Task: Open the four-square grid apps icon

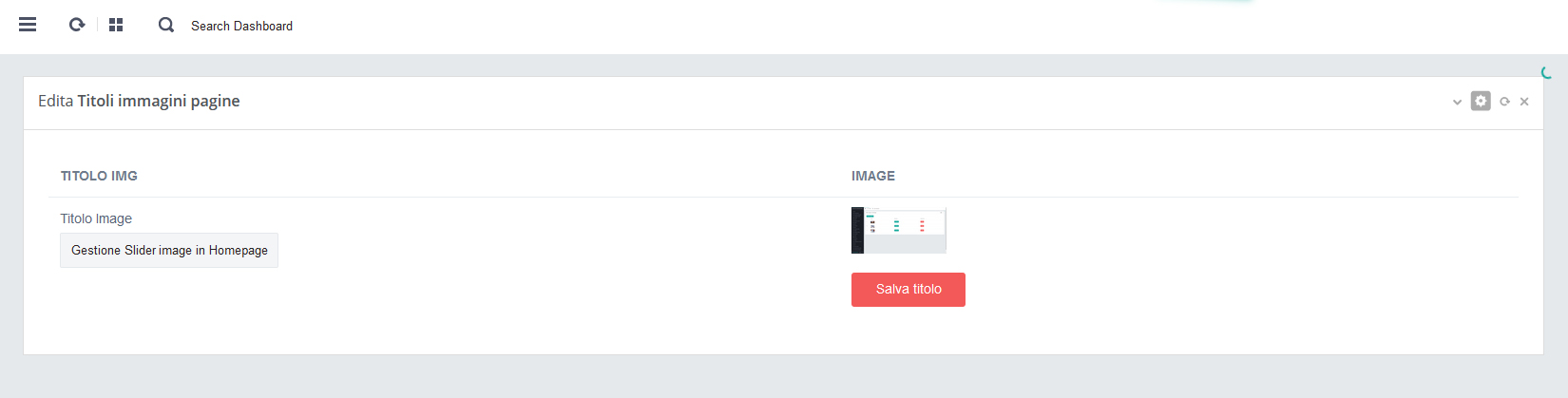Action: click(116, 25)
